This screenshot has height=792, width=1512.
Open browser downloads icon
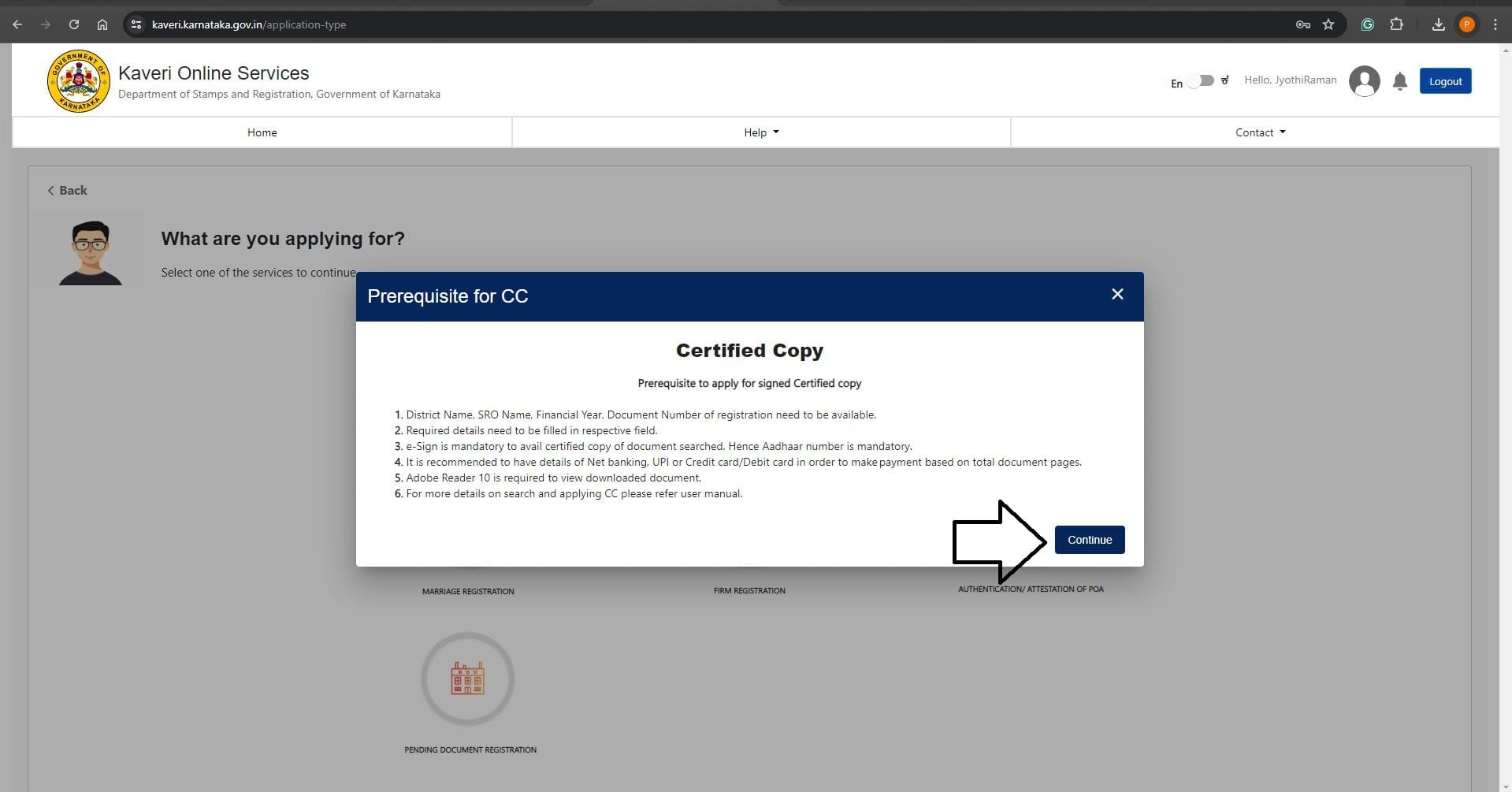pos(1438,24)
